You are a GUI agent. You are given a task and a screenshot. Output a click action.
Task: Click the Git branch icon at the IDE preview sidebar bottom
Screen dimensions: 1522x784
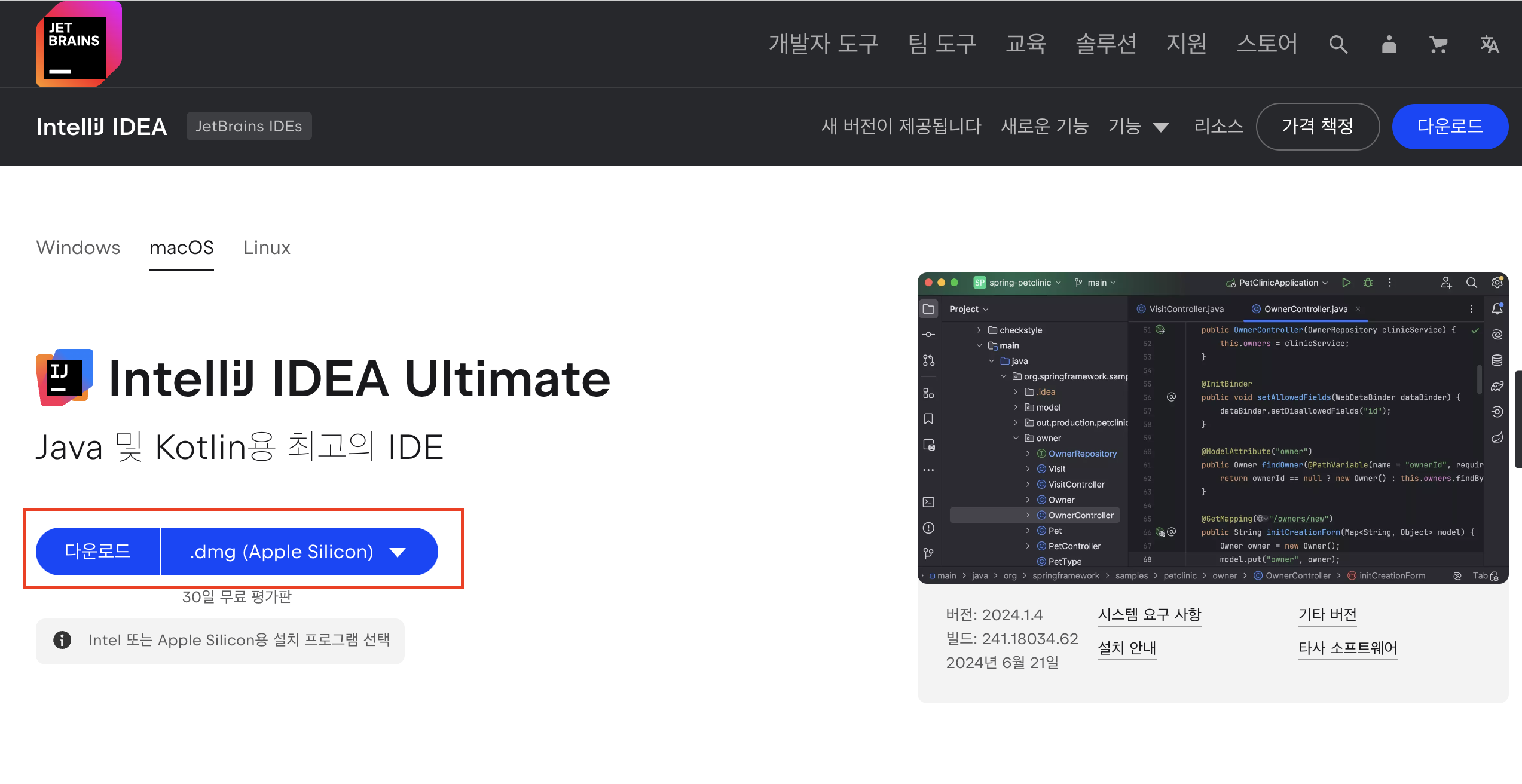[x=928, y=553]
